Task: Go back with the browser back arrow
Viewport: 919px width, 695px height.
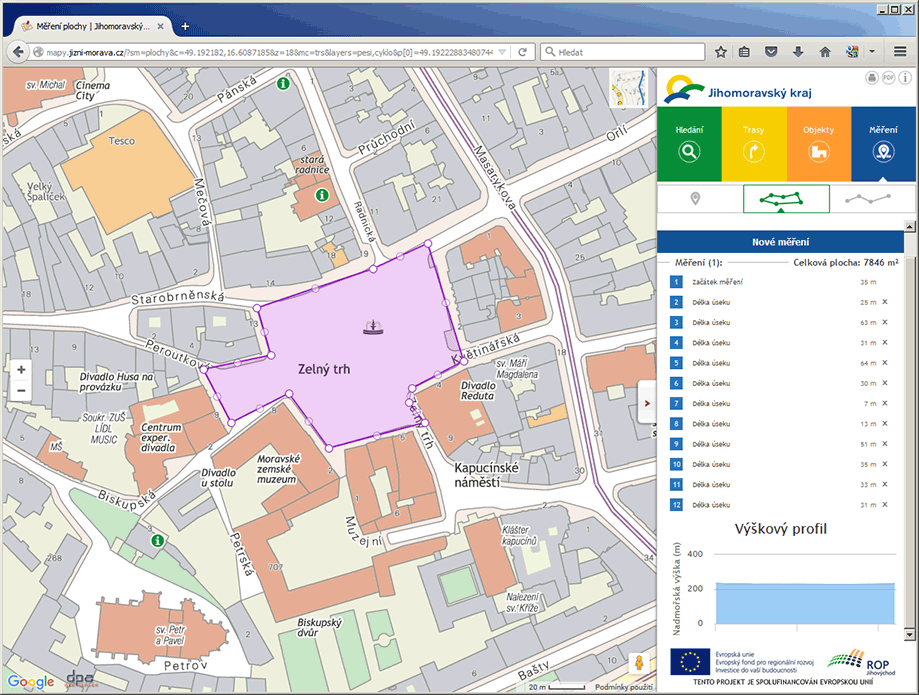Action: (18, 52)
